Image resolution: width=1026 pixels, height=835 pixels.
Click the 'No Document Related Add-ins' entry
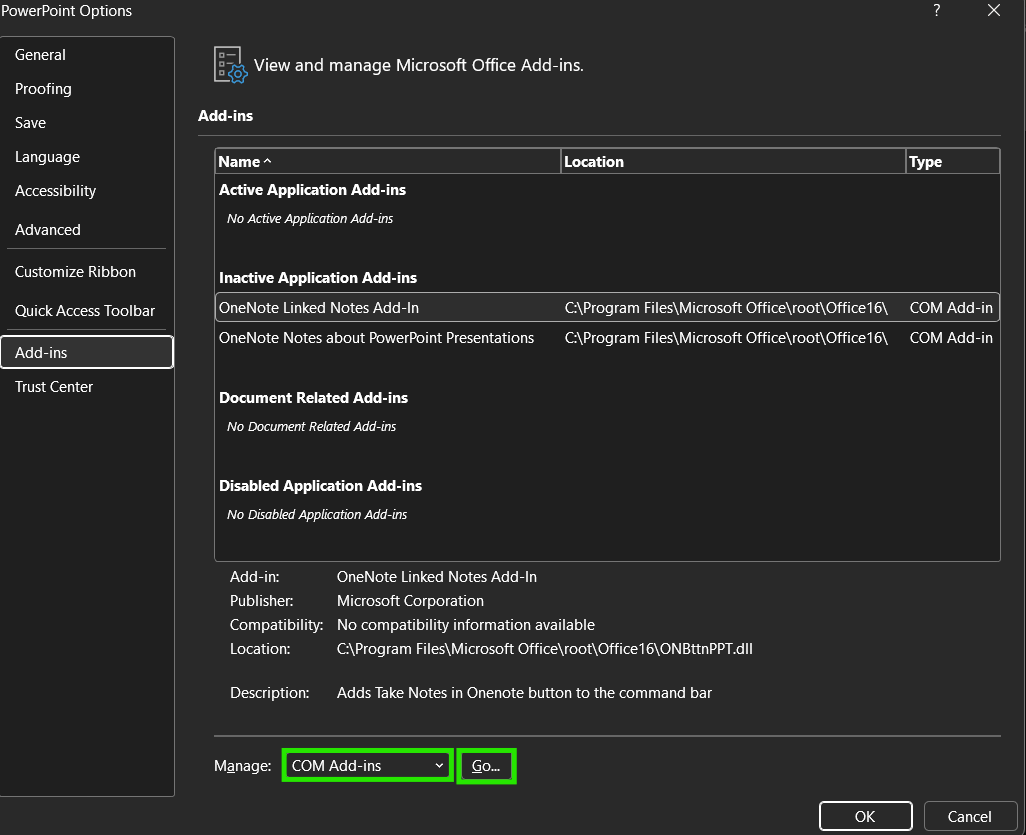(311, 427)
